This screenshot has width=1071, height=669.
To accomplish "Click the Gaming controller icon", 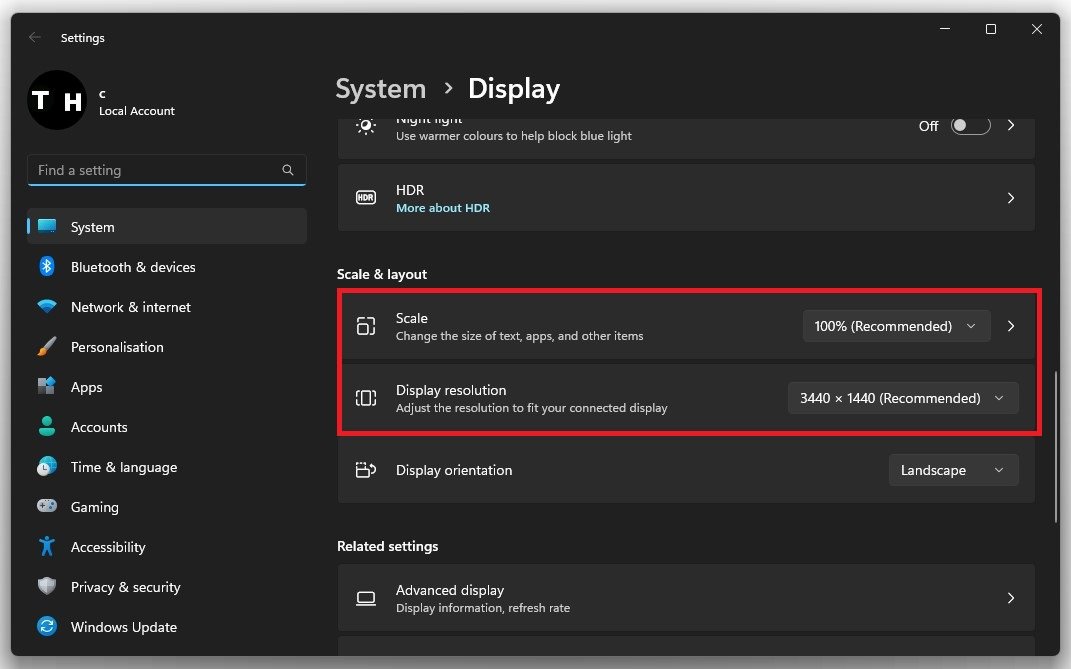I will click(47, 507).
